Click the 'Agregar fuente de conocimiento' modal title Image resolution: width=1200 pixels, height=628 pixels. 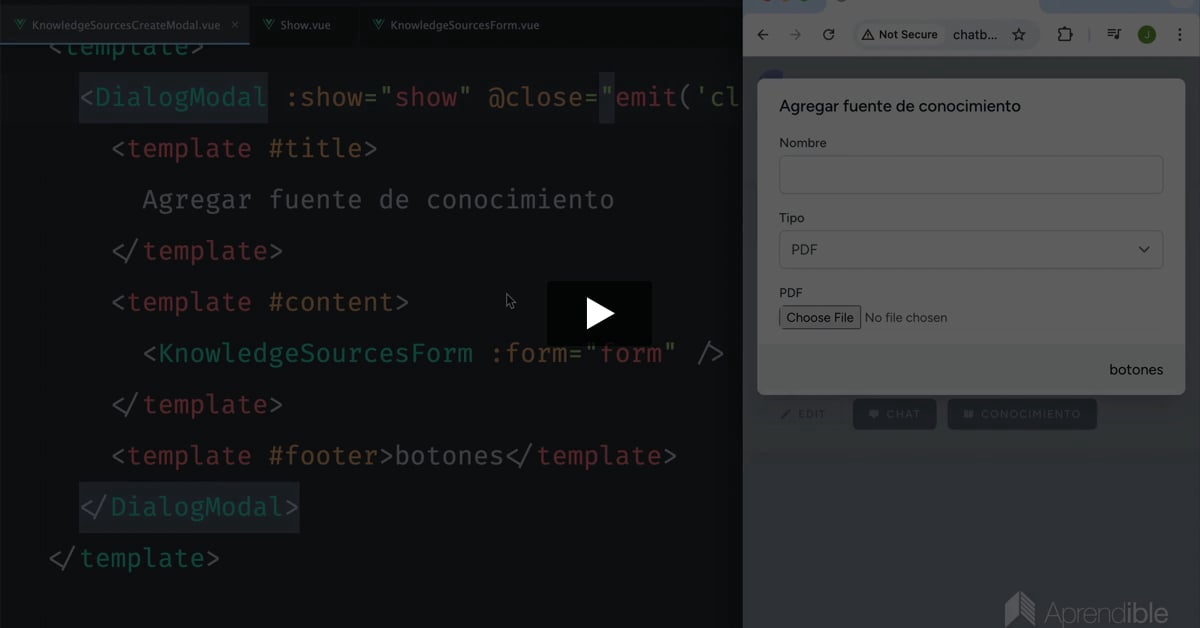[x=900, y=106]
